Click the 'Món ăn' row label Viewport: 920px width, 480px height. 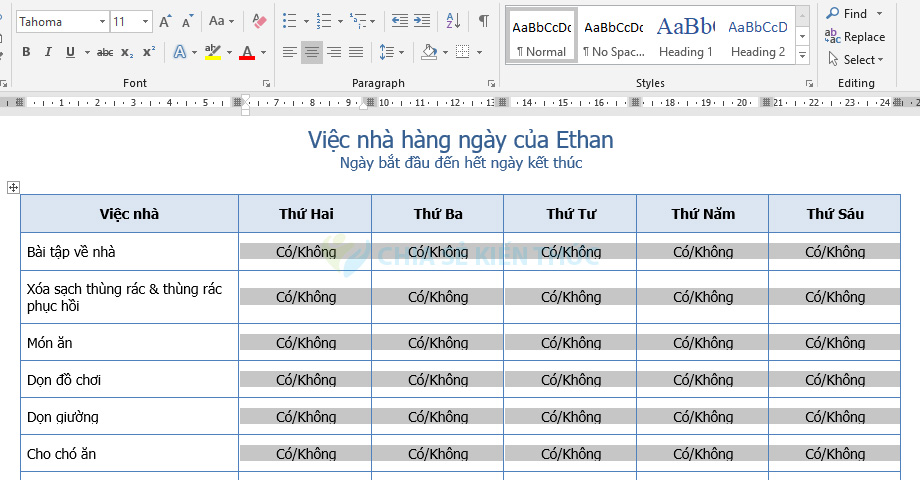[x=50, y=343]
